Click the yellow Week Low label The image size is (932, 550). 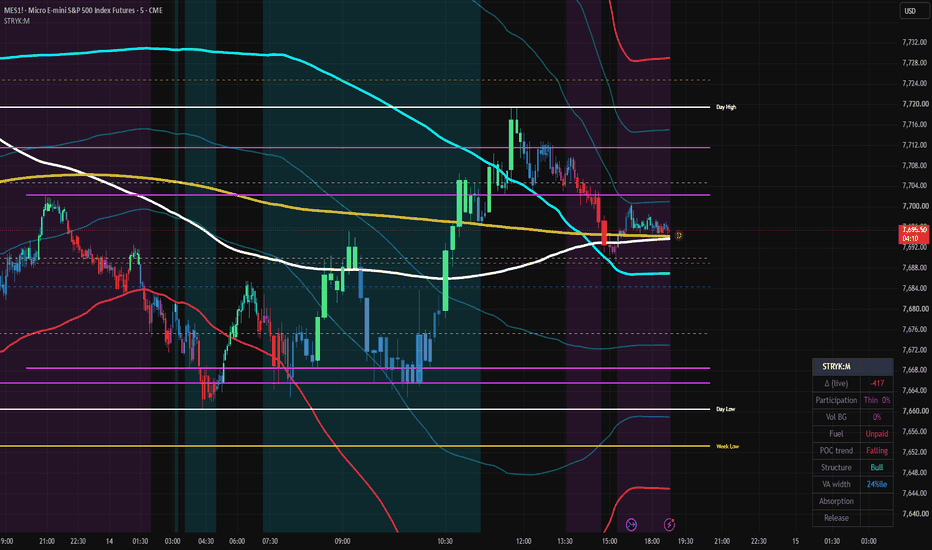point(728,446)
